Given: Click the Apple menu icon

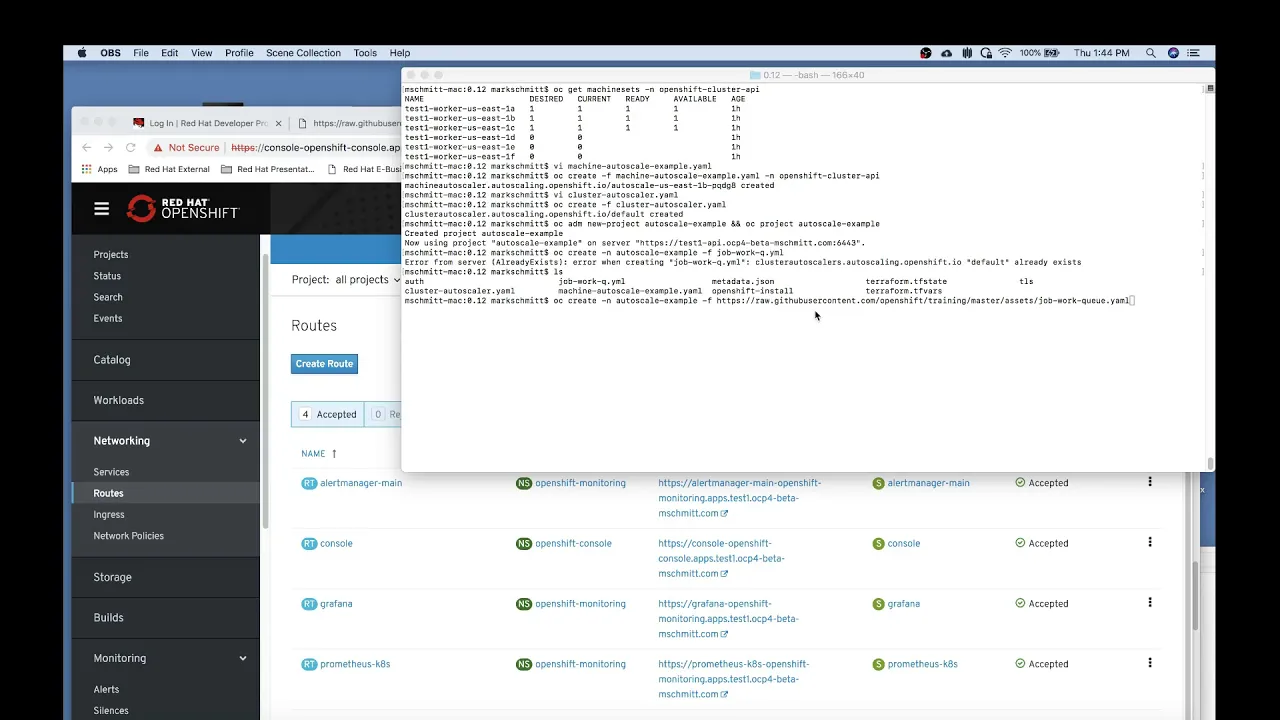Looking at the screenshot, I should point(82,53).
